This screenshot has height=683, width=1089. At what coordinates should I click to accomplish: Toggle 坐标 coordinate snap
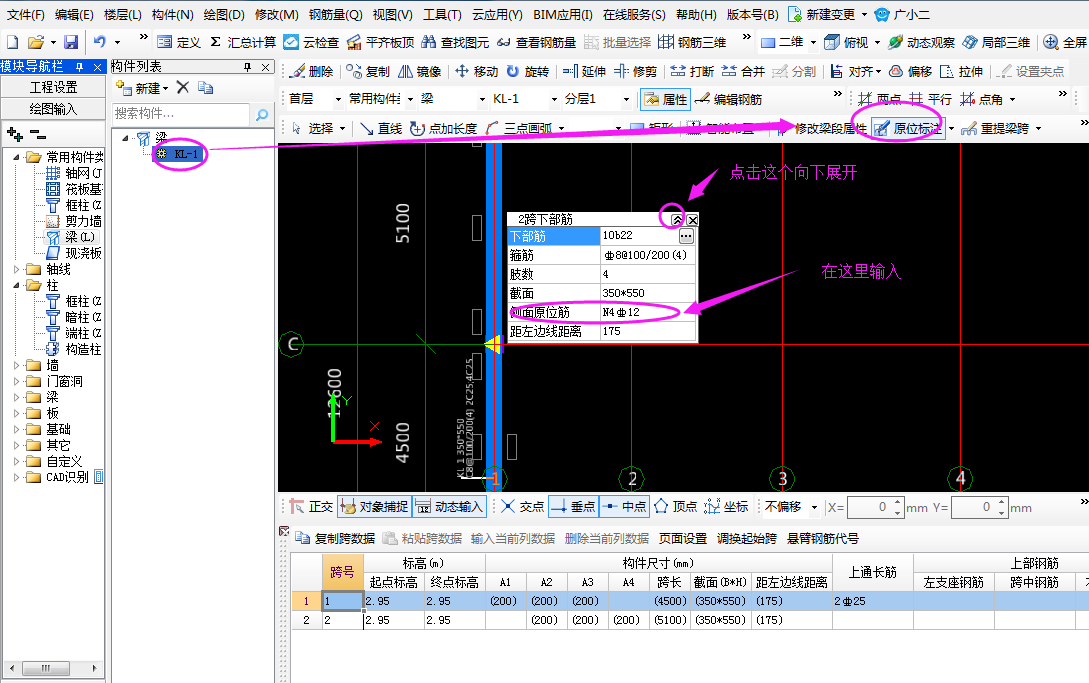(x=726, y=507)
